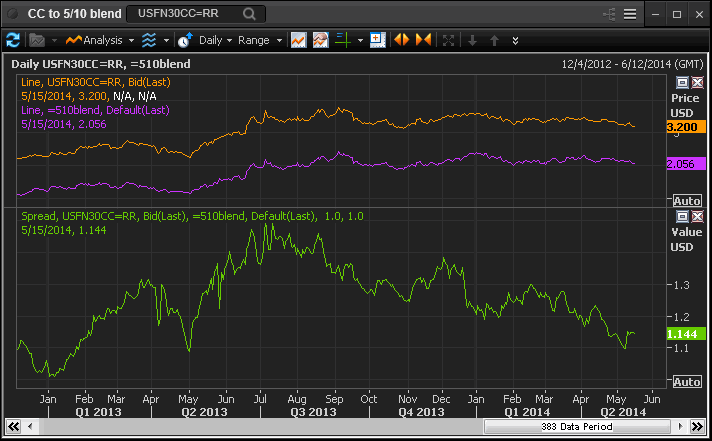Toggle Auto scaling on the spread panel
This screenshot has height=441, width=712.
[686, 382]
